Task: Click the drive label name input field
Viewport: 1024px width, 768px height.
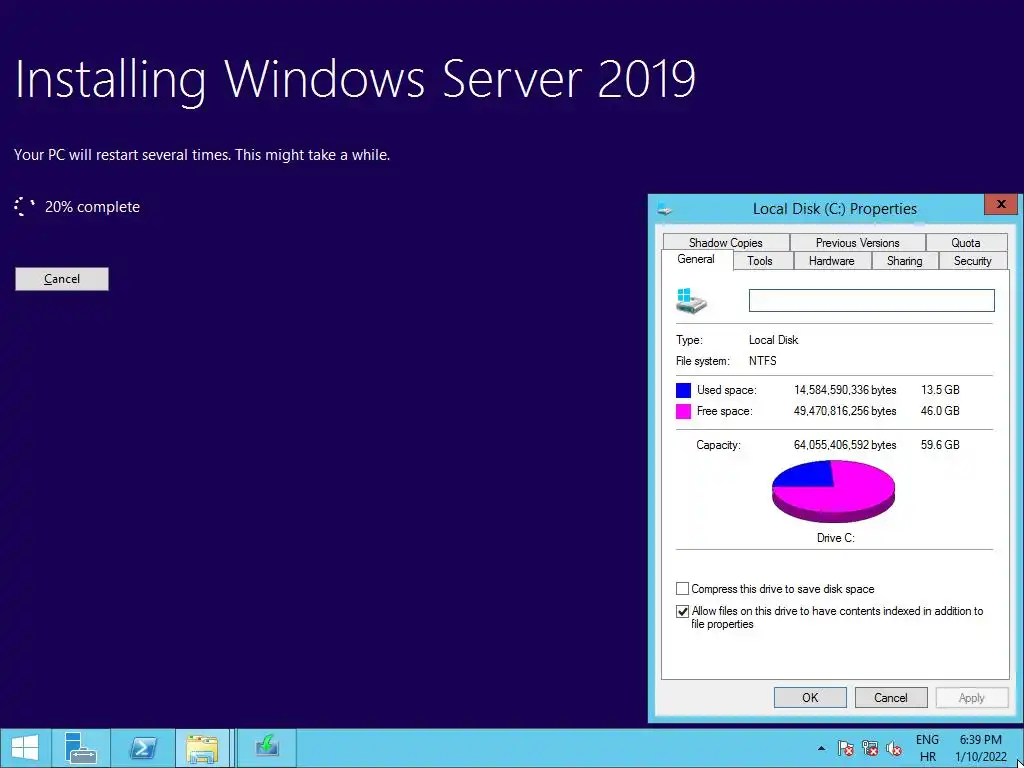Action: 871,300
